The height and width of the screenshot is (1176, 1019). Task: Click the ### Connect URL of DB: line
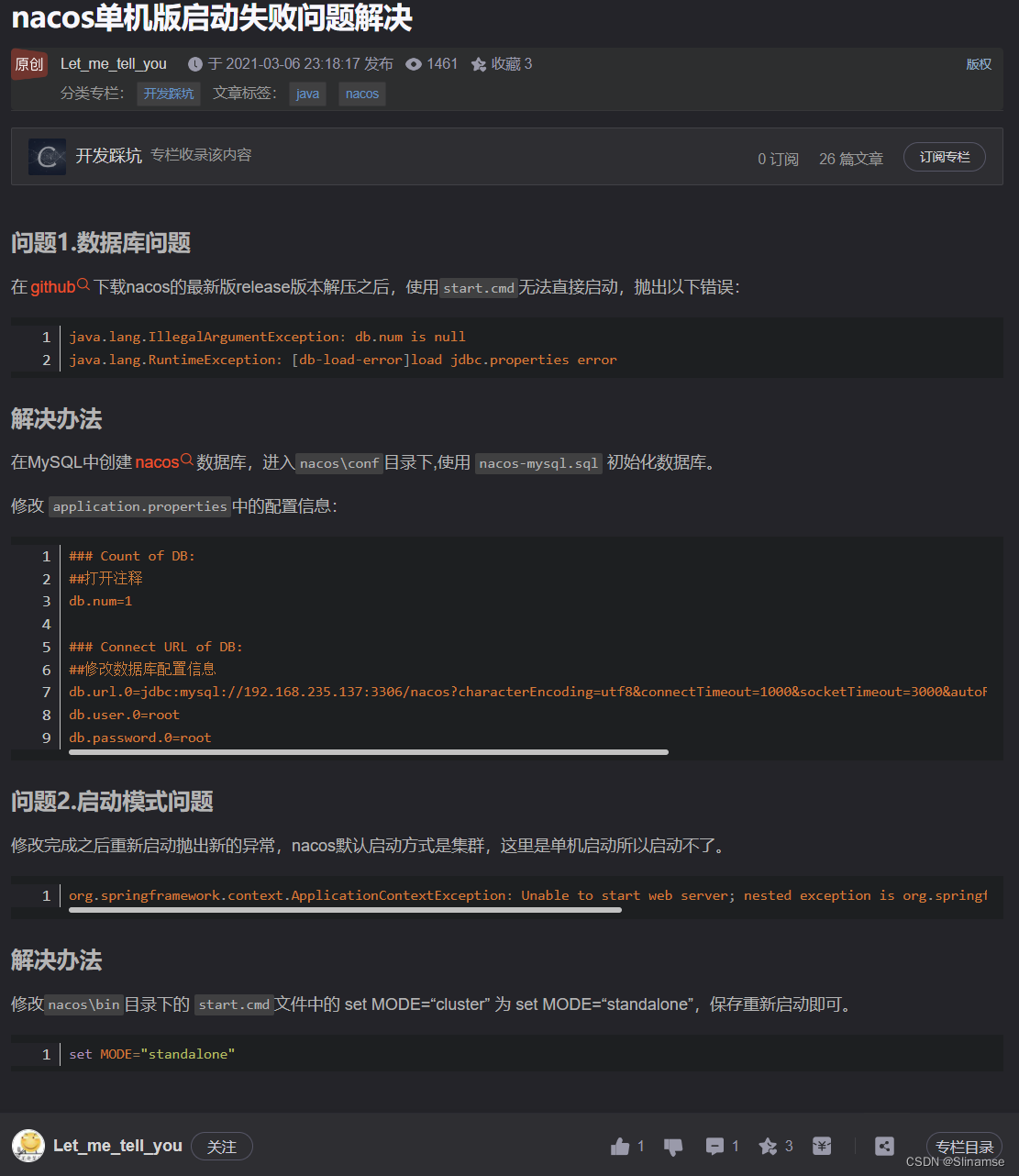coord(156,647)
